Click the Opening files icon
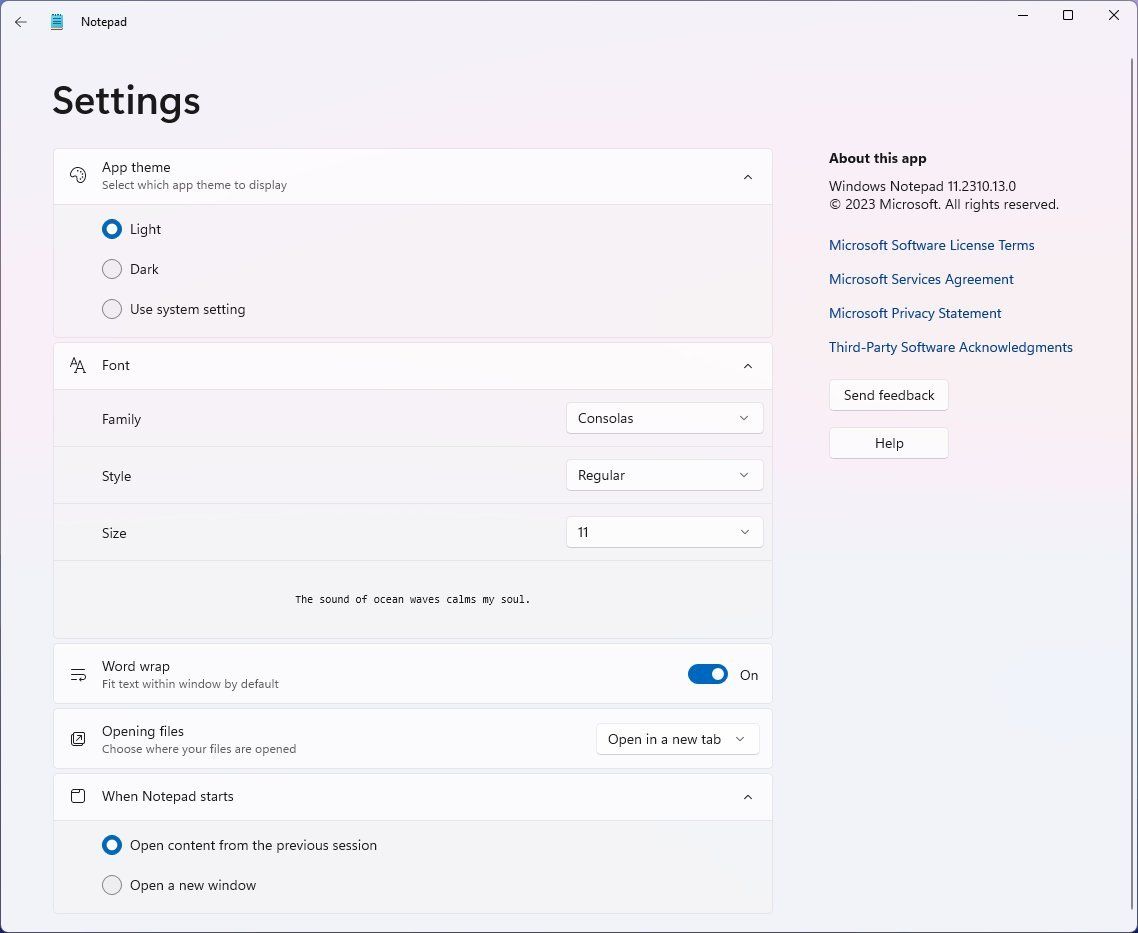The width and height of the screenshot is (1138, 933). pyautogui.click(x=78, y=739)
